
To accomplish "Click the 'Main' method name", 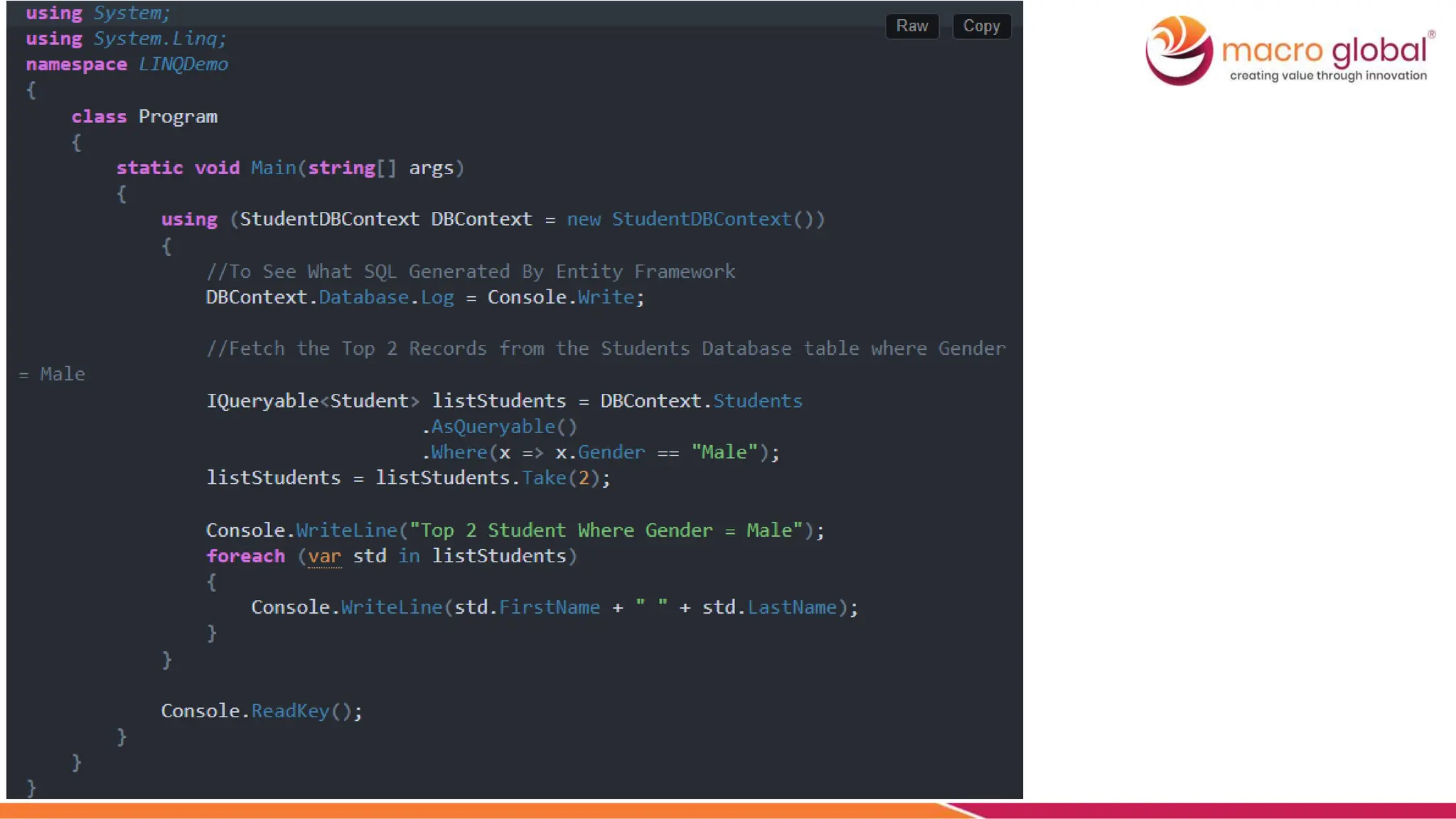I will [273, 168].
